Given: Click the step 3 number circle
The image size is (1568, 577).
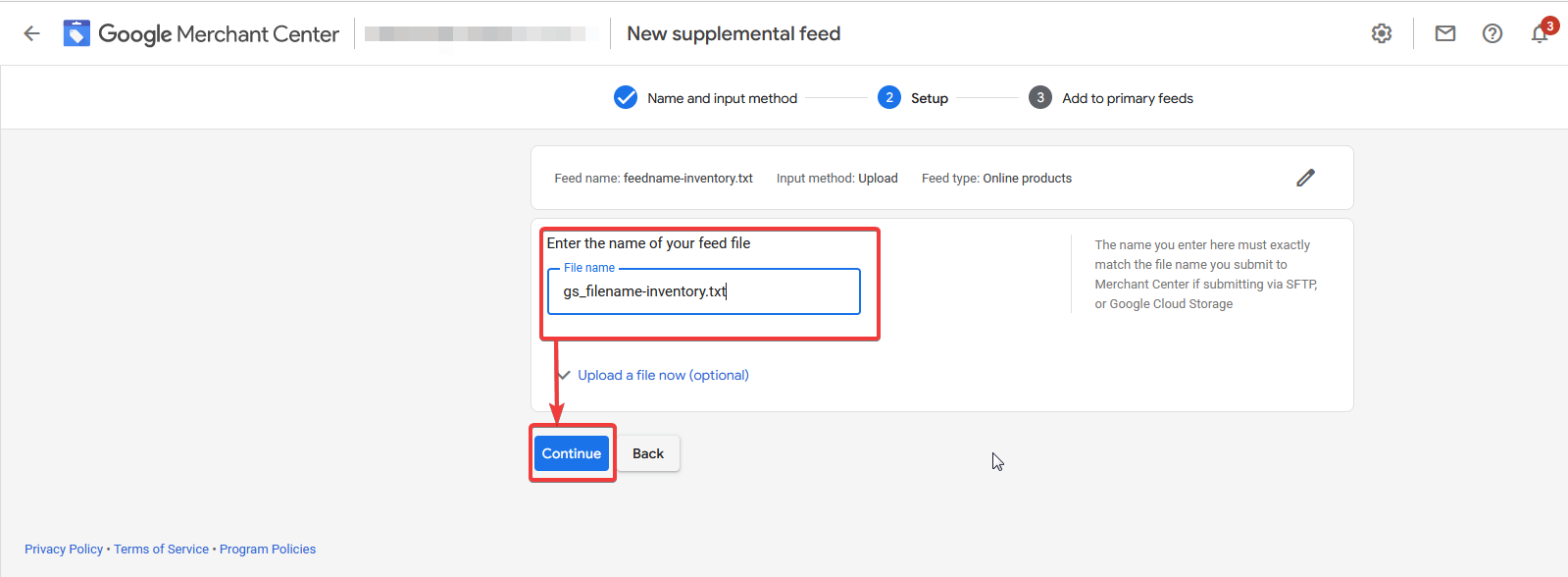Looking at the screenshot, I should point(1040,97).
